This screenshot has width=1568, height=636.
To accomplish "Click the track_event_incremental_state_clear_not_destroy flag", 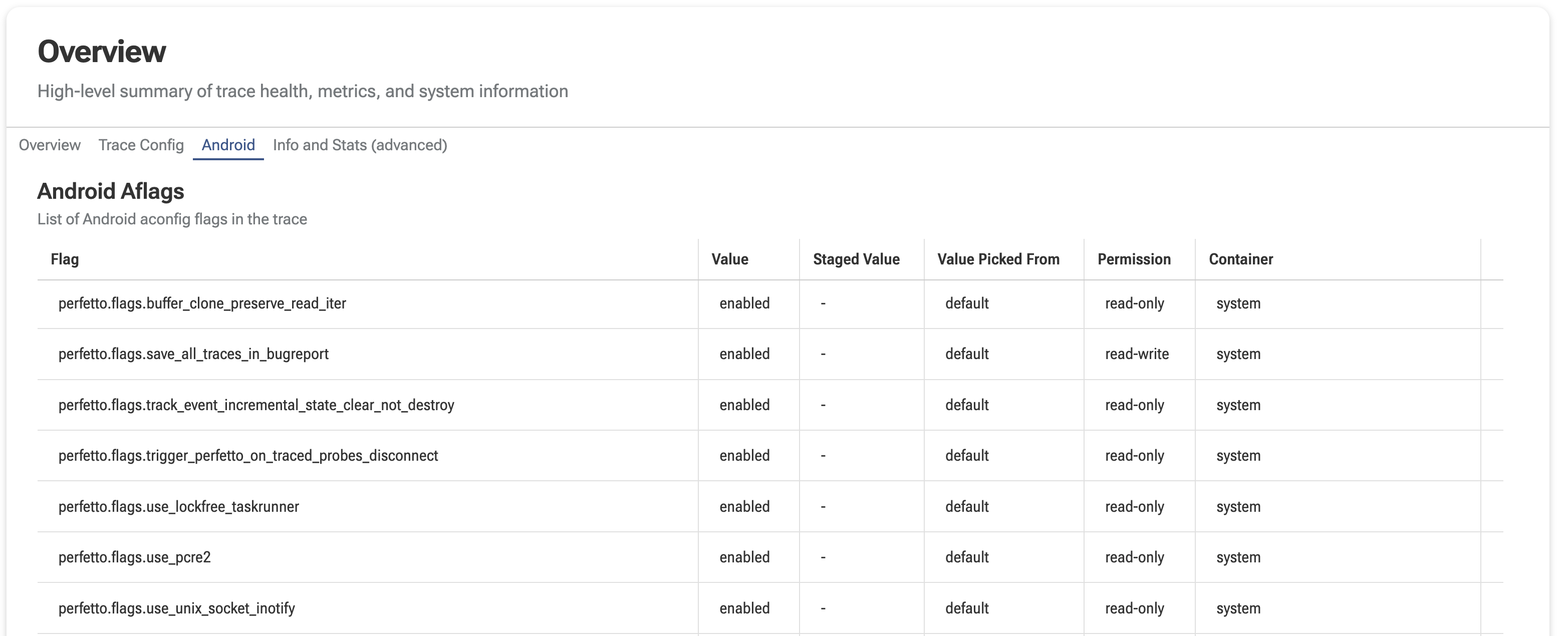I will point(255,405).
